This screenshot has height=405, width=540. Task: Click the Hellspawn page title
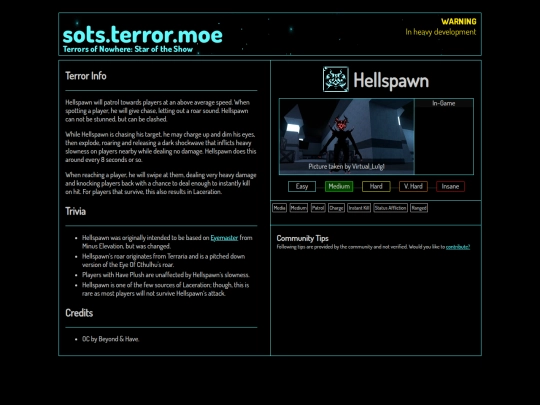pyautogui.click(x=391, y=81)
